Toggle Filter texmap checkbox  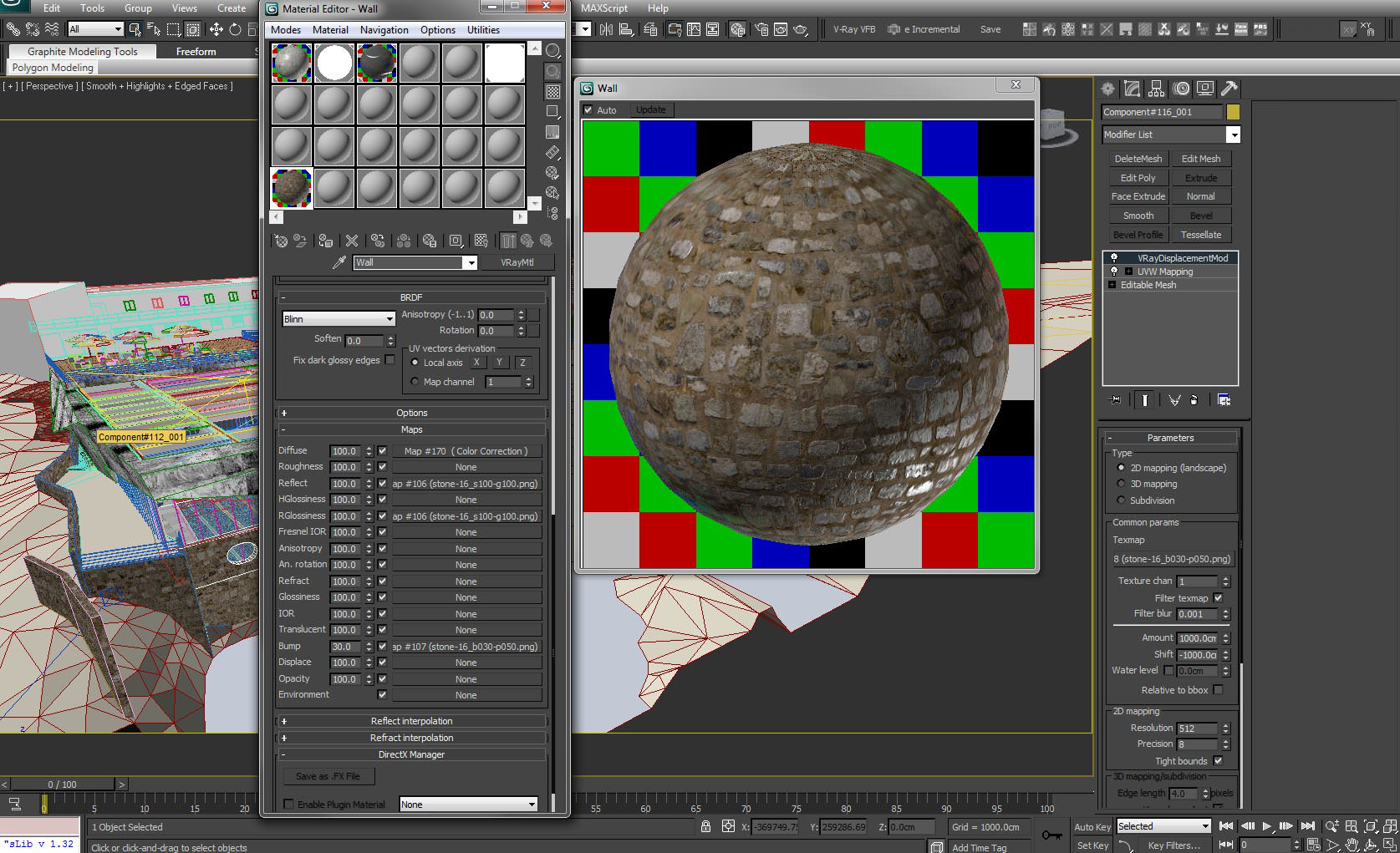click(x=1218, y=598)
